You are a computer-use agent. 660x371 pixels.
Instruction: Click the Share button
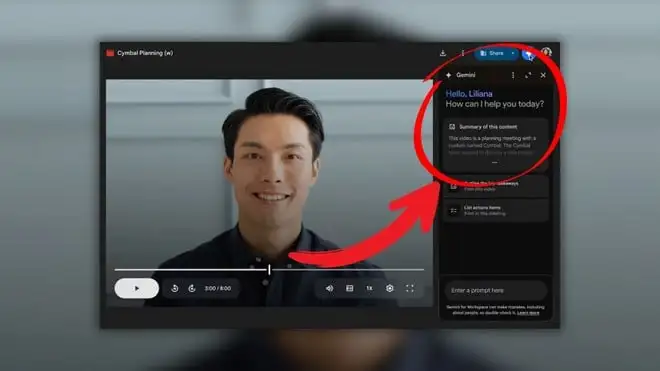(x=492, y=53)
